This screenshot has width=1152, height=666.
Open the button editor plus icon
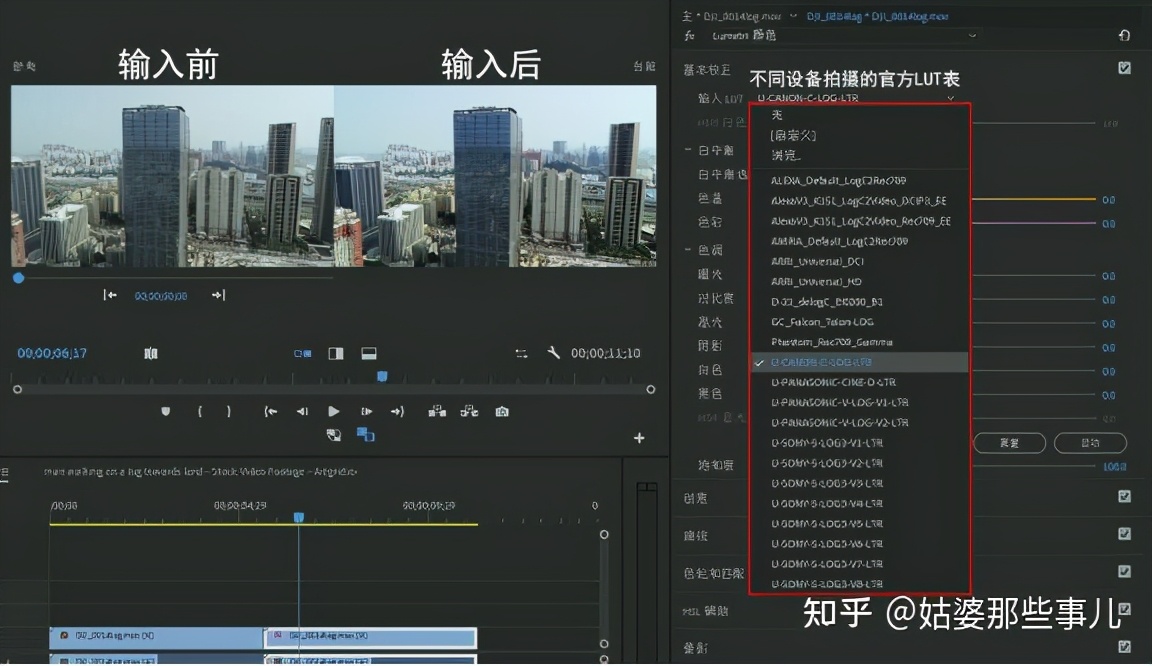point(639,438)
